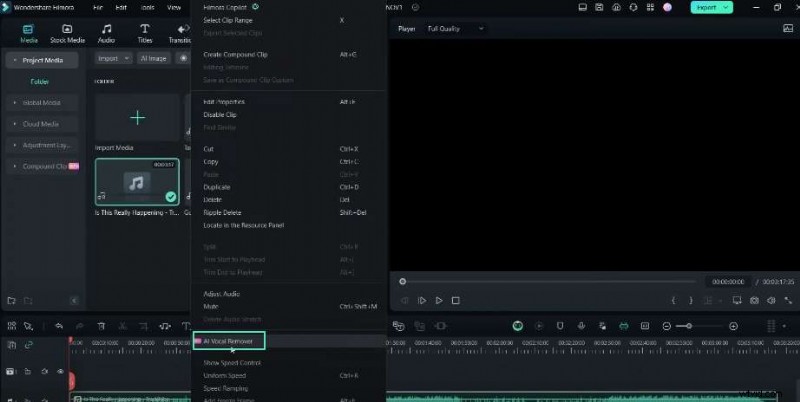Click the layout monitor icon in title bar
800x402 pixels.
tap(582, 8)
